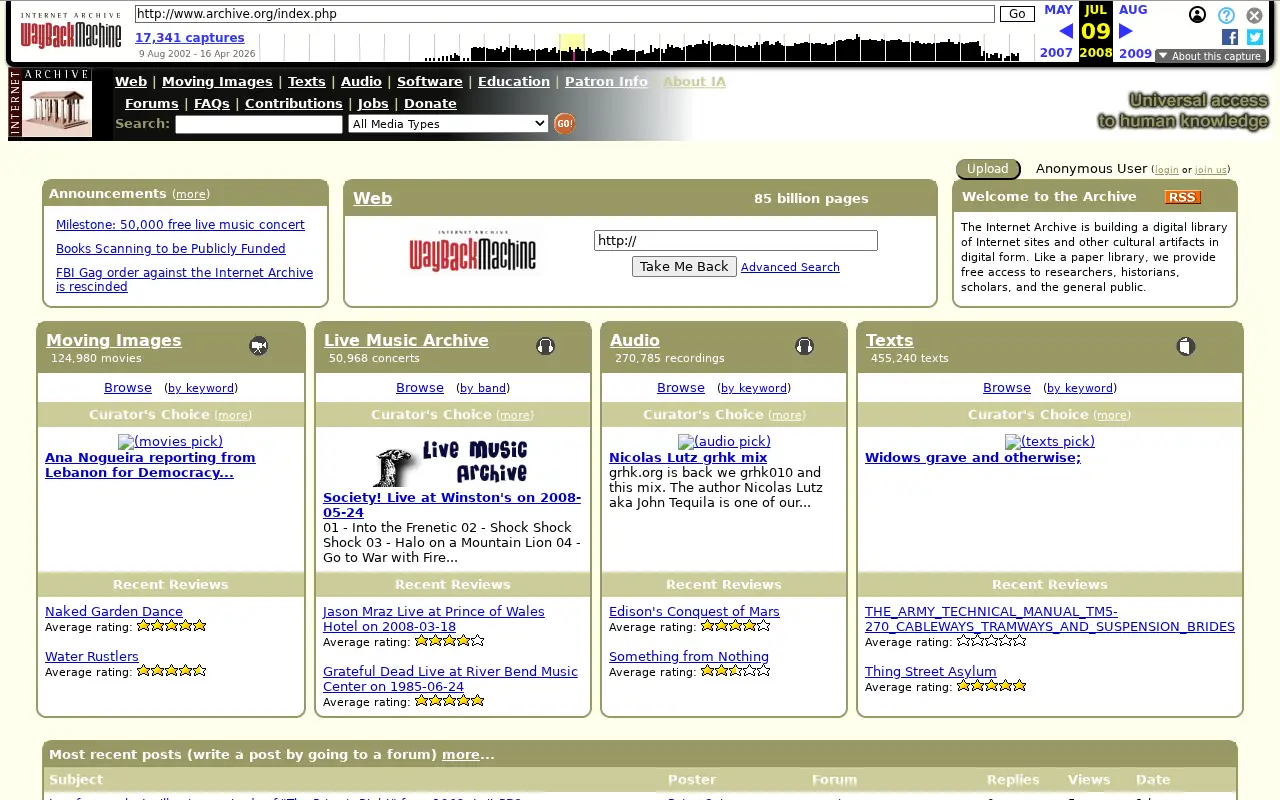Open the Wayback help question icon
The width and height of the screenshot is (1280, 800).
point(1226,15)
